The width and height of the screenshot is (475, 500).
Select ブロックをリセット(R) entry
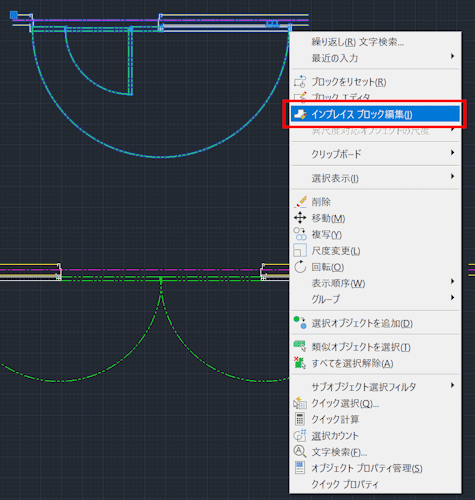[375, 82]
